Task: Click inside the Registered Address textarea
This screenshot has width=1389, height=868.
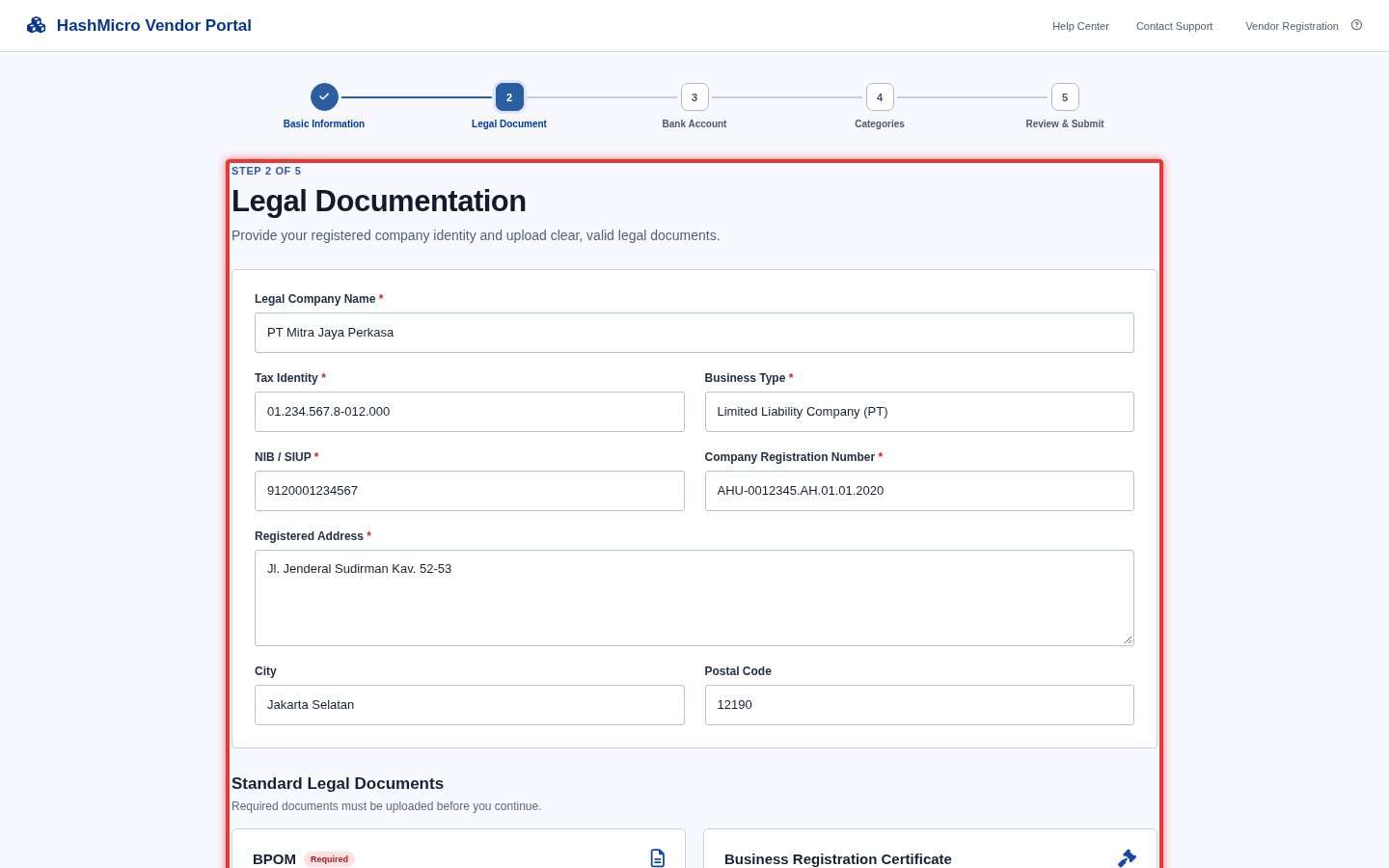Action: pos(694,598)
